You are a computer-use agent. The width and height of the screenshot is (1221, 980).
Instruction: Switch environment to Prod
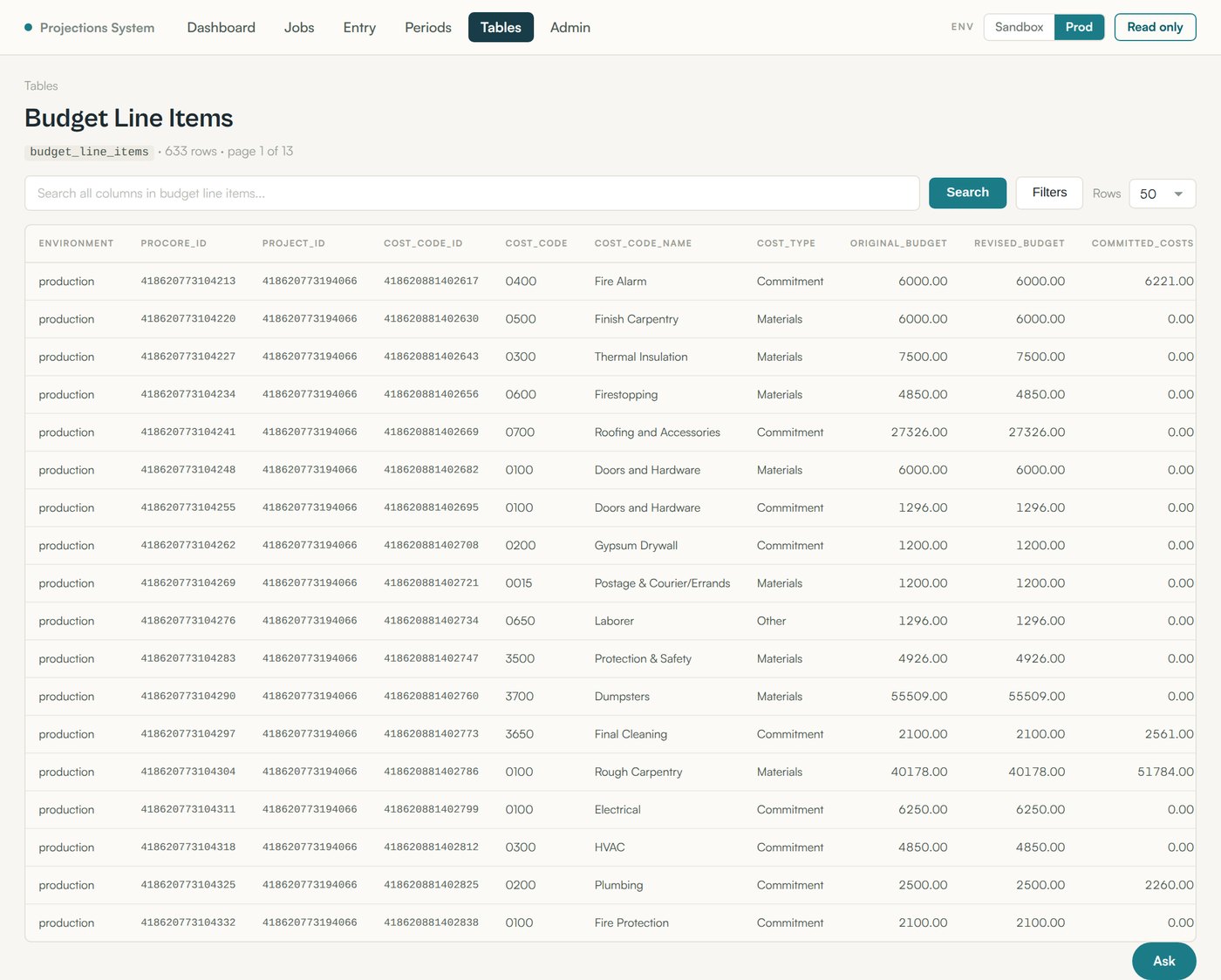[x=1079, y=27]
